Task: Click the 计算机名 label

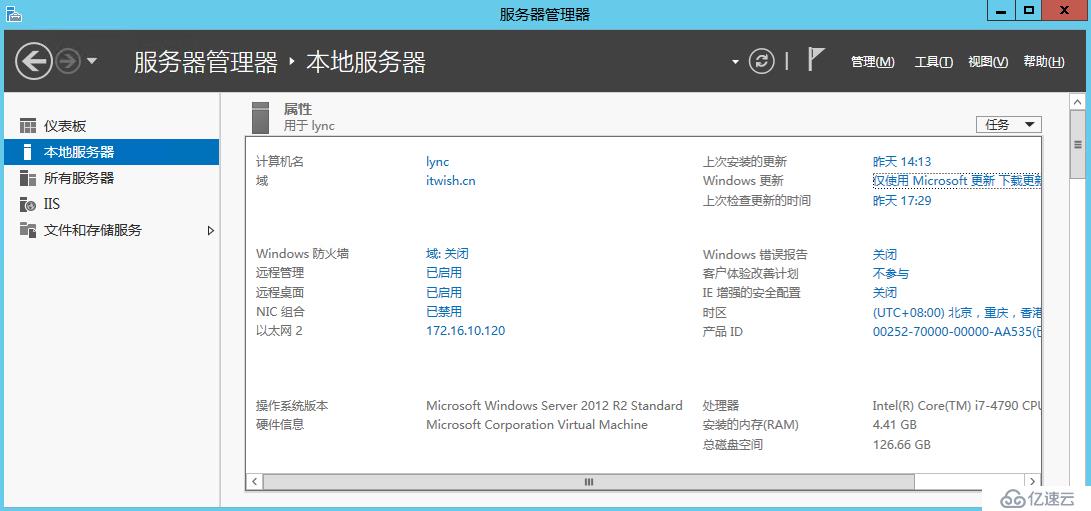Action: pyautogui.click(x=280, y=162)
